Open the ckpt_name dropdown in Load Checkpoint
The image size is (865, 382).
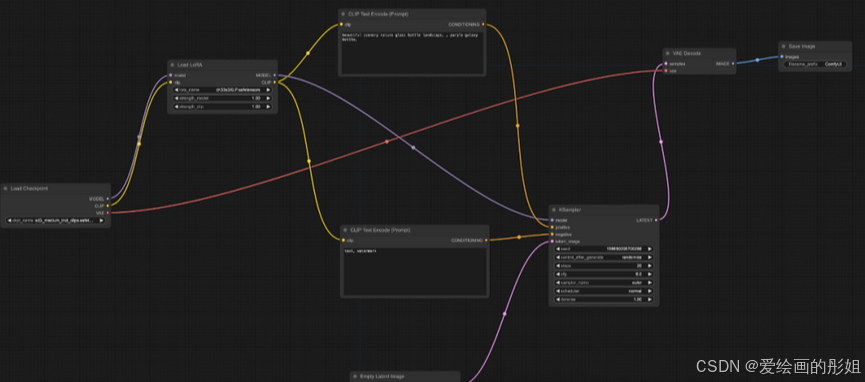pos(55,220)
